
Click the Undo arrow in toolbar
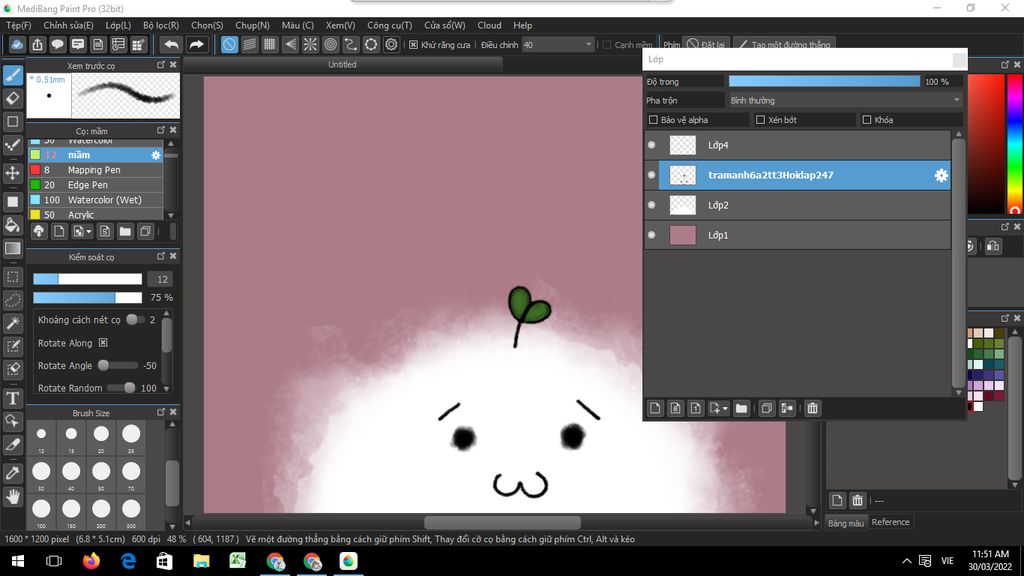click(x=171, y=44)
